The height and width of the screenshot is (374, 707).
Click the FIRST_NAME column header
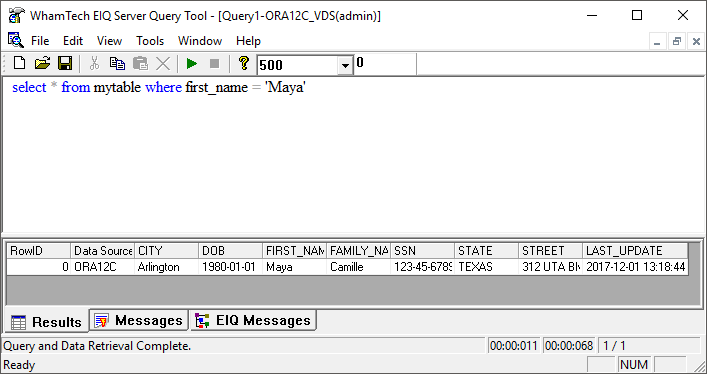tap(294, 251)
